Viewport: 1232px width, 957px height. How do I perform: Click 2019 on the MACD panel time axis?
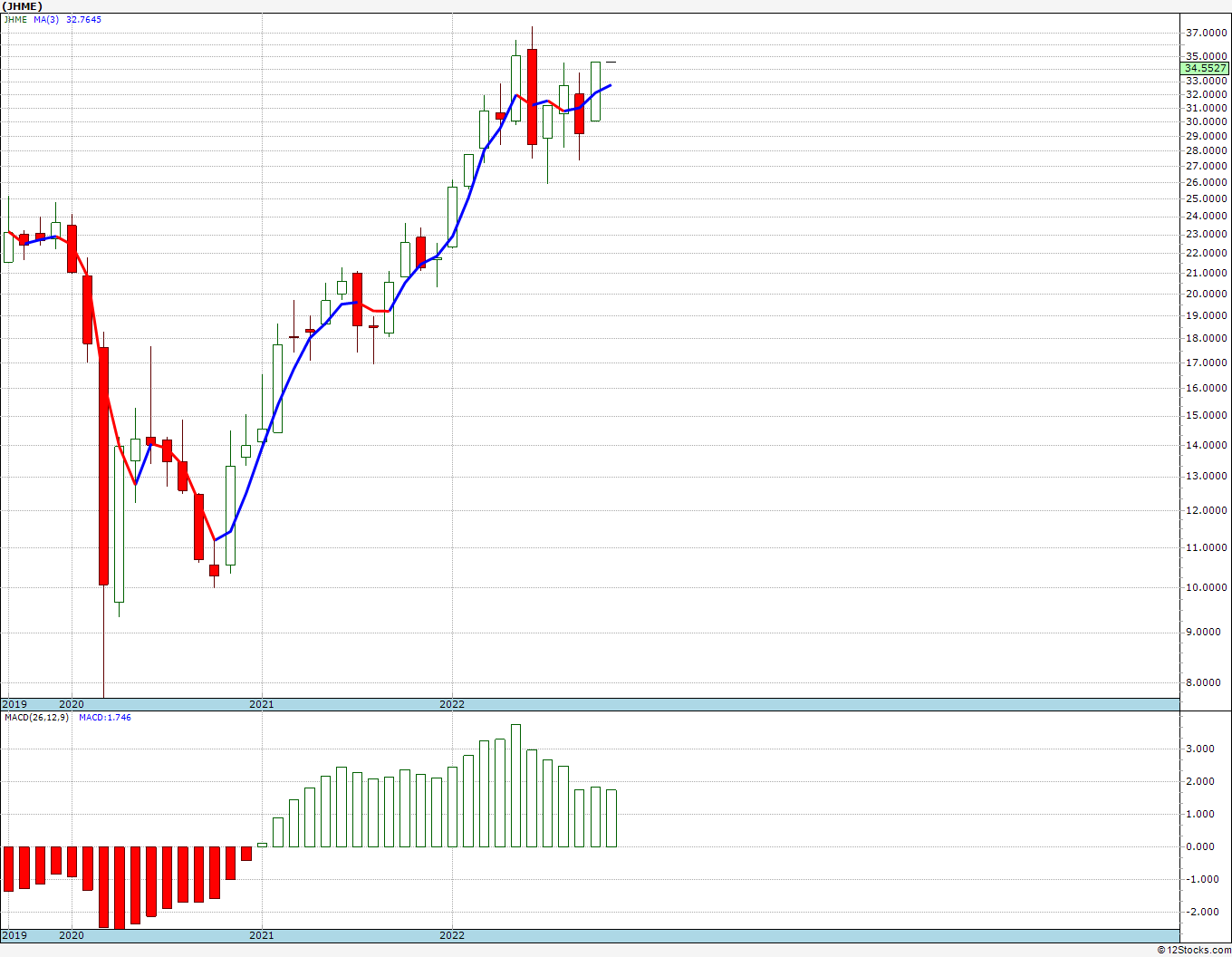pos(14,935)
